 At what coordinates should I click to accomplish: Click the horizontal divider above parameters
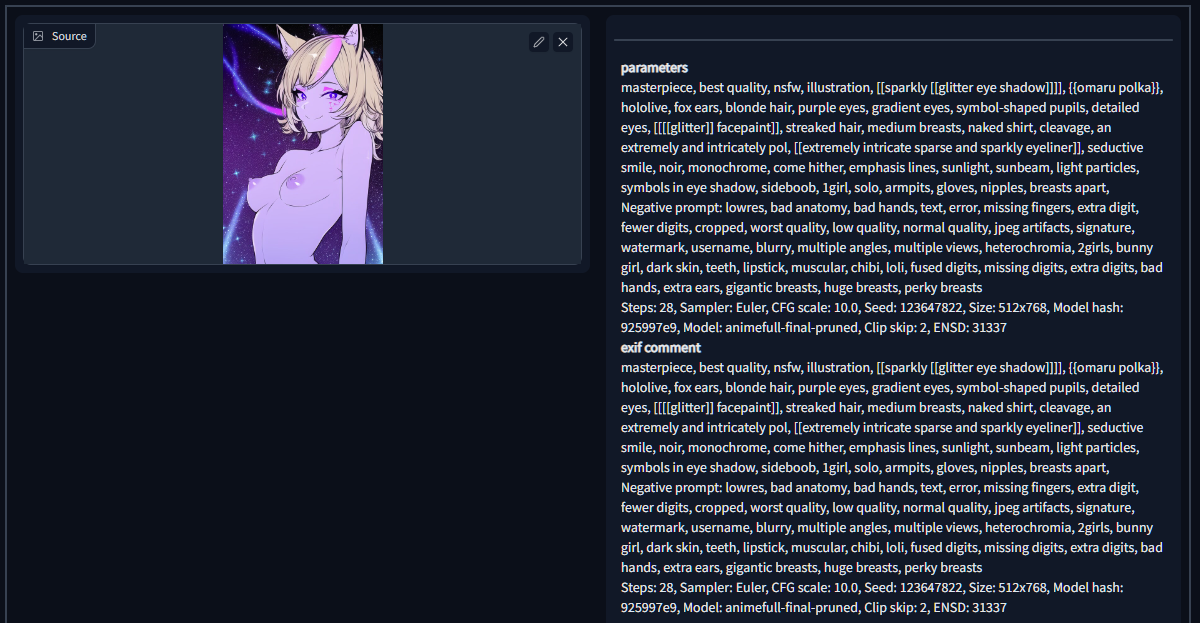tap(893, 40)
